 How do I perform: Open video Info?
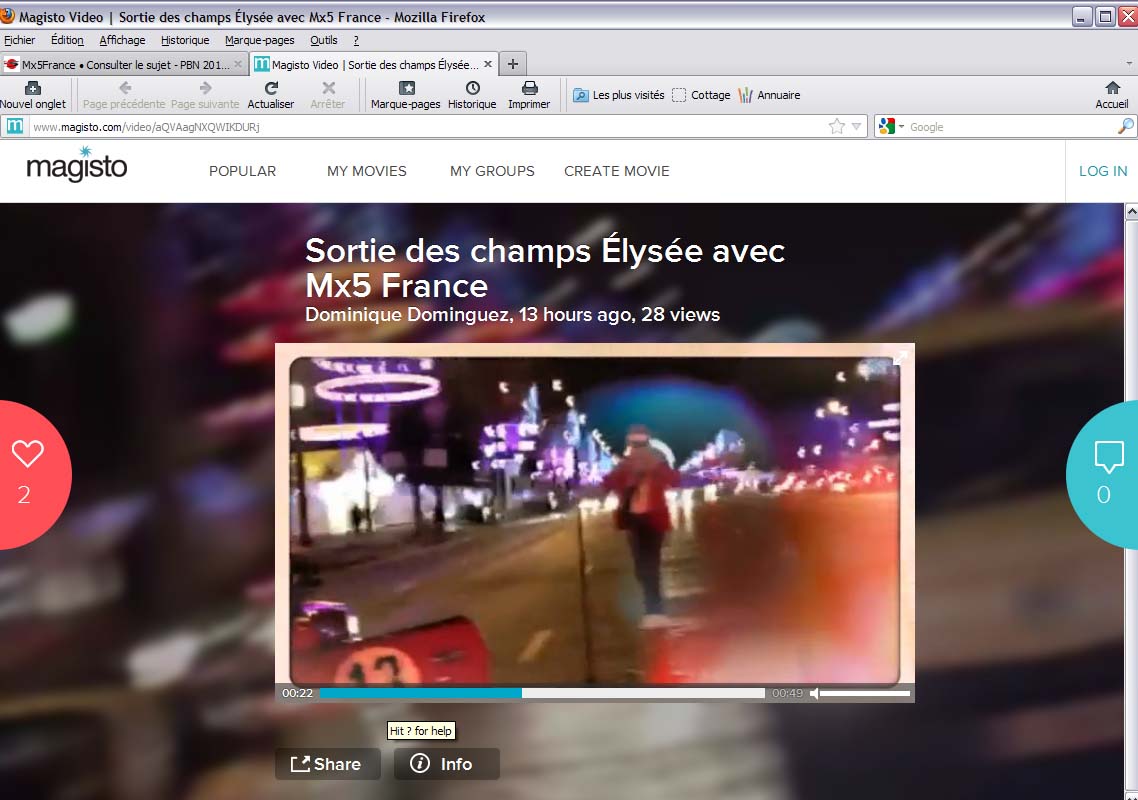[x=446, y=764]
